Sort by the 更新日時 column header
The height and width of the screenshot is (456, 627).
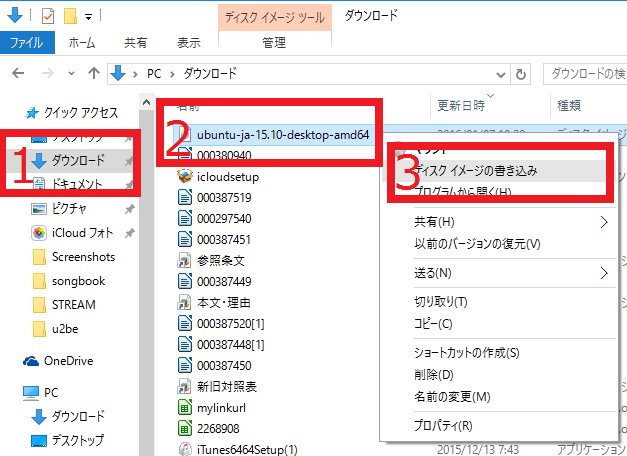point(461,105)
